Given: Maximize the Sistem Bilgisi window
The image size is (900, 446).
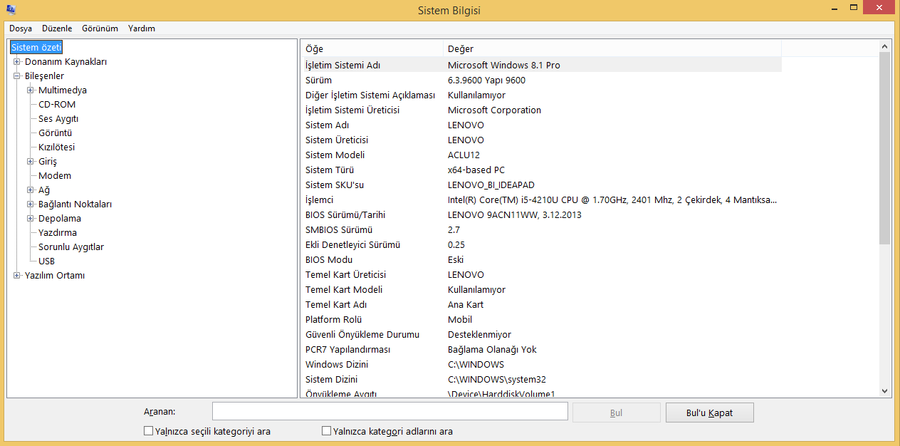Looking at the screenshot, I should tap(854, 7).
